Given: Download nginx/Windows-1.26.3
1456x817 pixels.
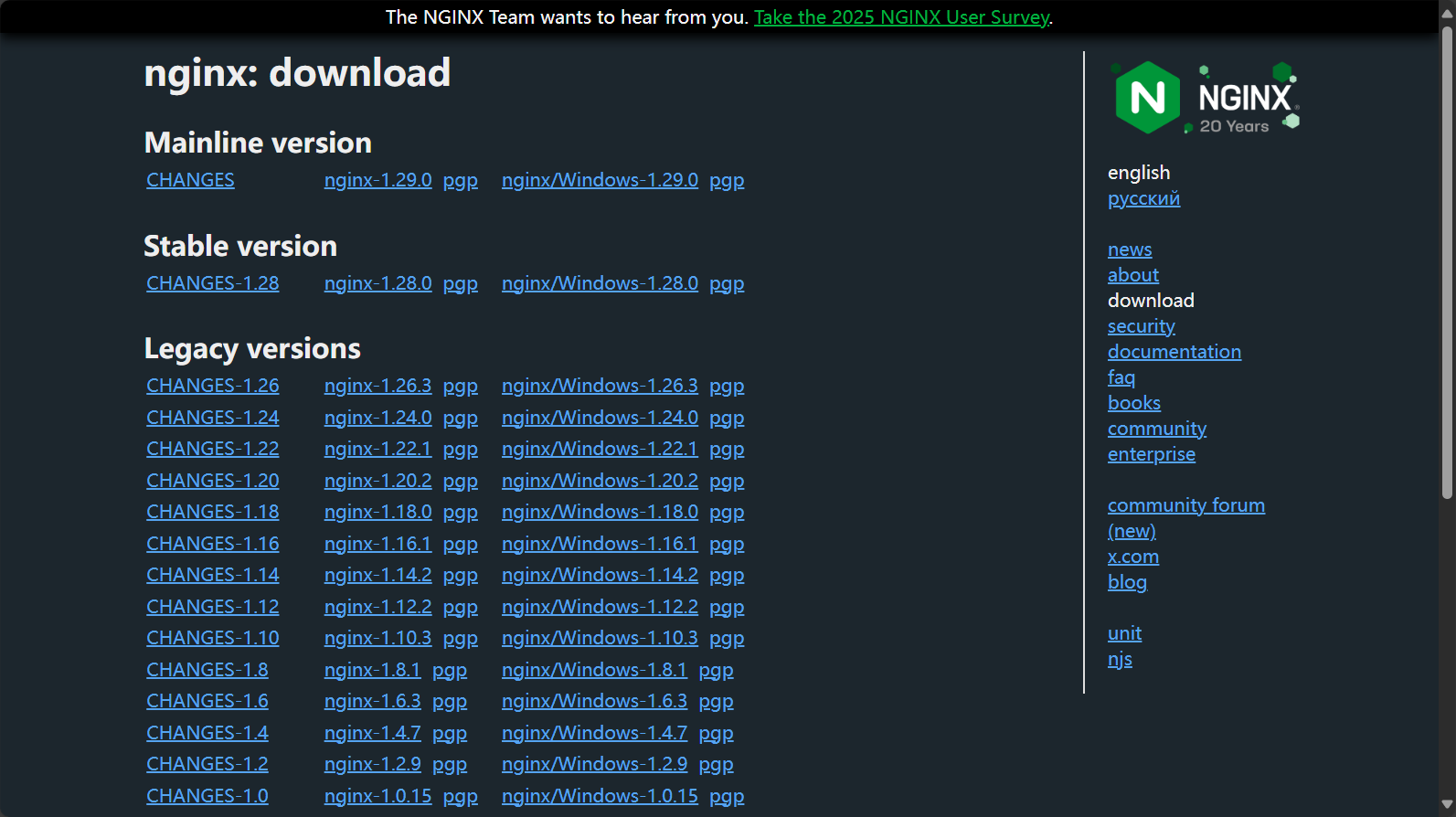Looking at the screenshot, I should 600,386.
